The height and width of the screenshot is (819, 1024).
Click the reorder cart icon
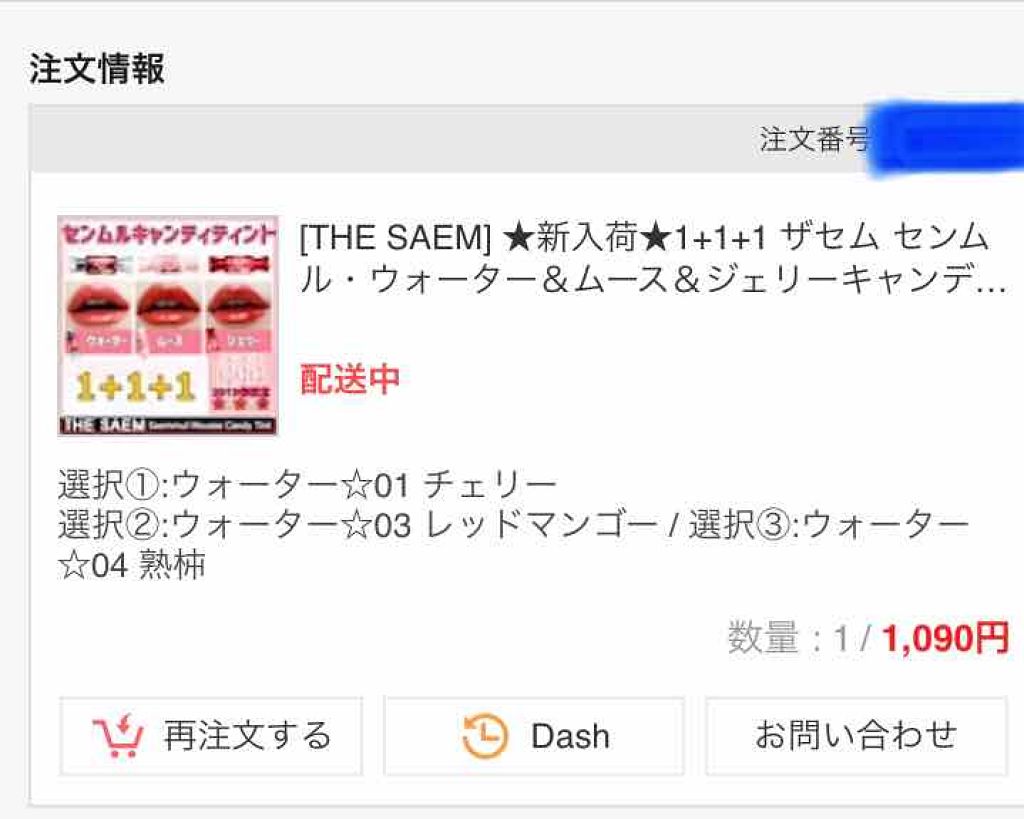point(118,736)
